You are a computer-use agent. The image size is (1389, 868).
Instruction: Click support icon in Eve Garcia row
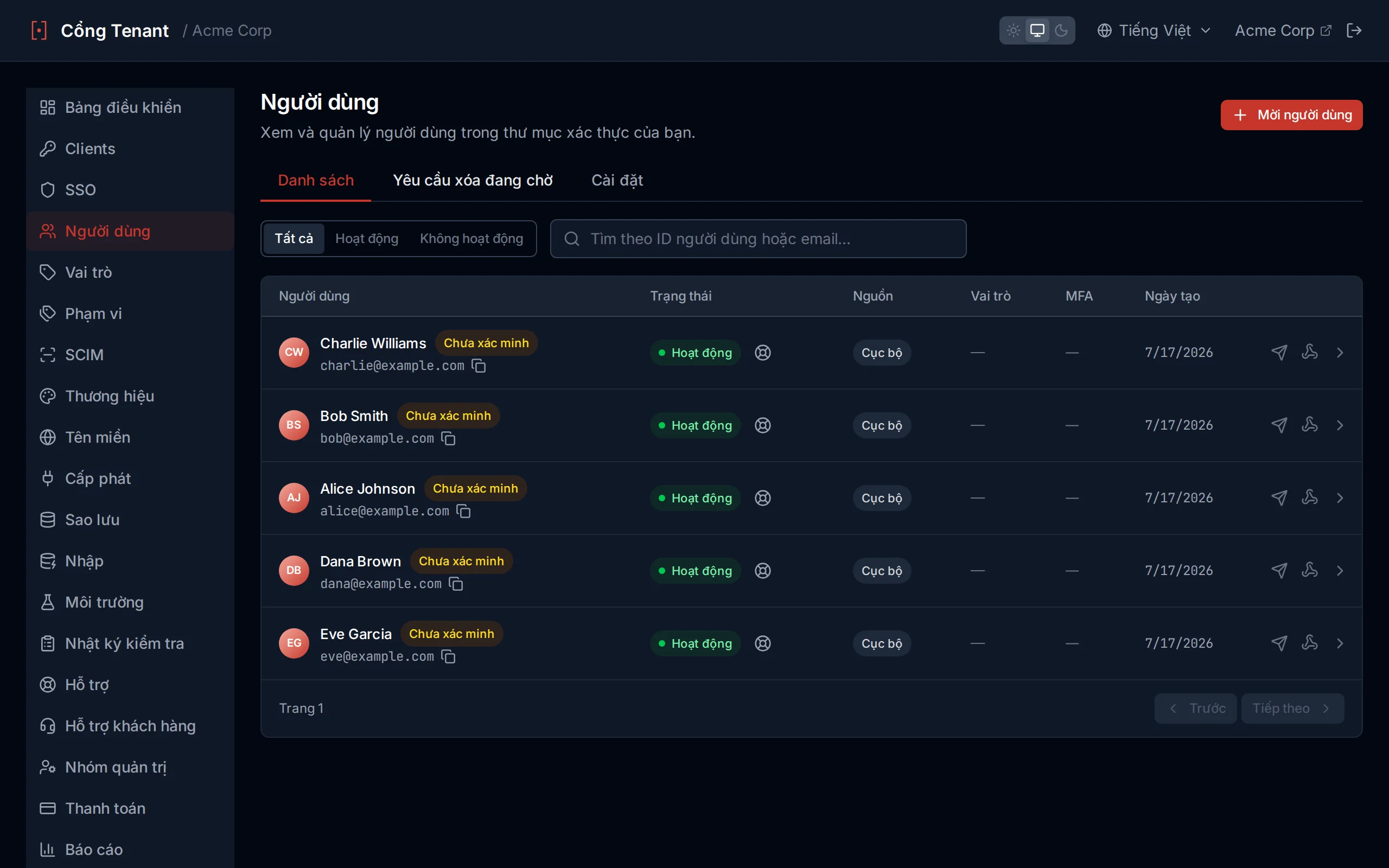pos(763,643)
